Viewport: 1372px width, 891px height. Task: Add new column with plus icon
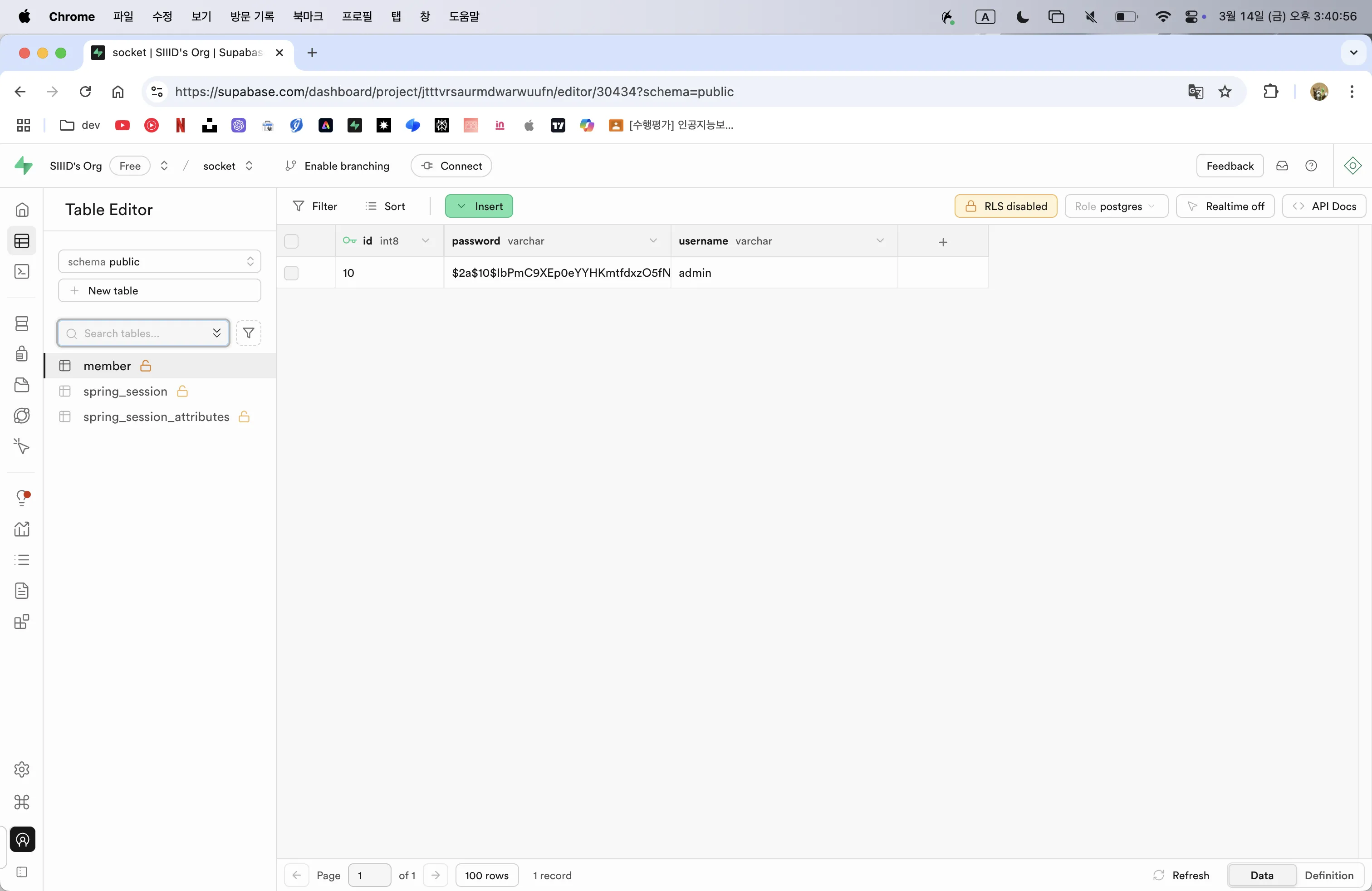(943, 241)
